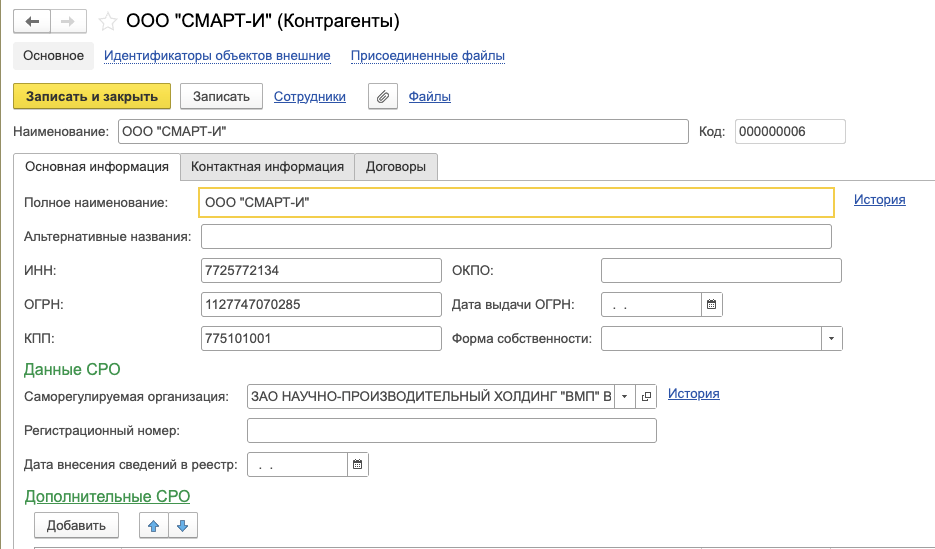Go back with the left arrow button
Viewport: 935px width, 549px height.
click(x=32, y=22)
